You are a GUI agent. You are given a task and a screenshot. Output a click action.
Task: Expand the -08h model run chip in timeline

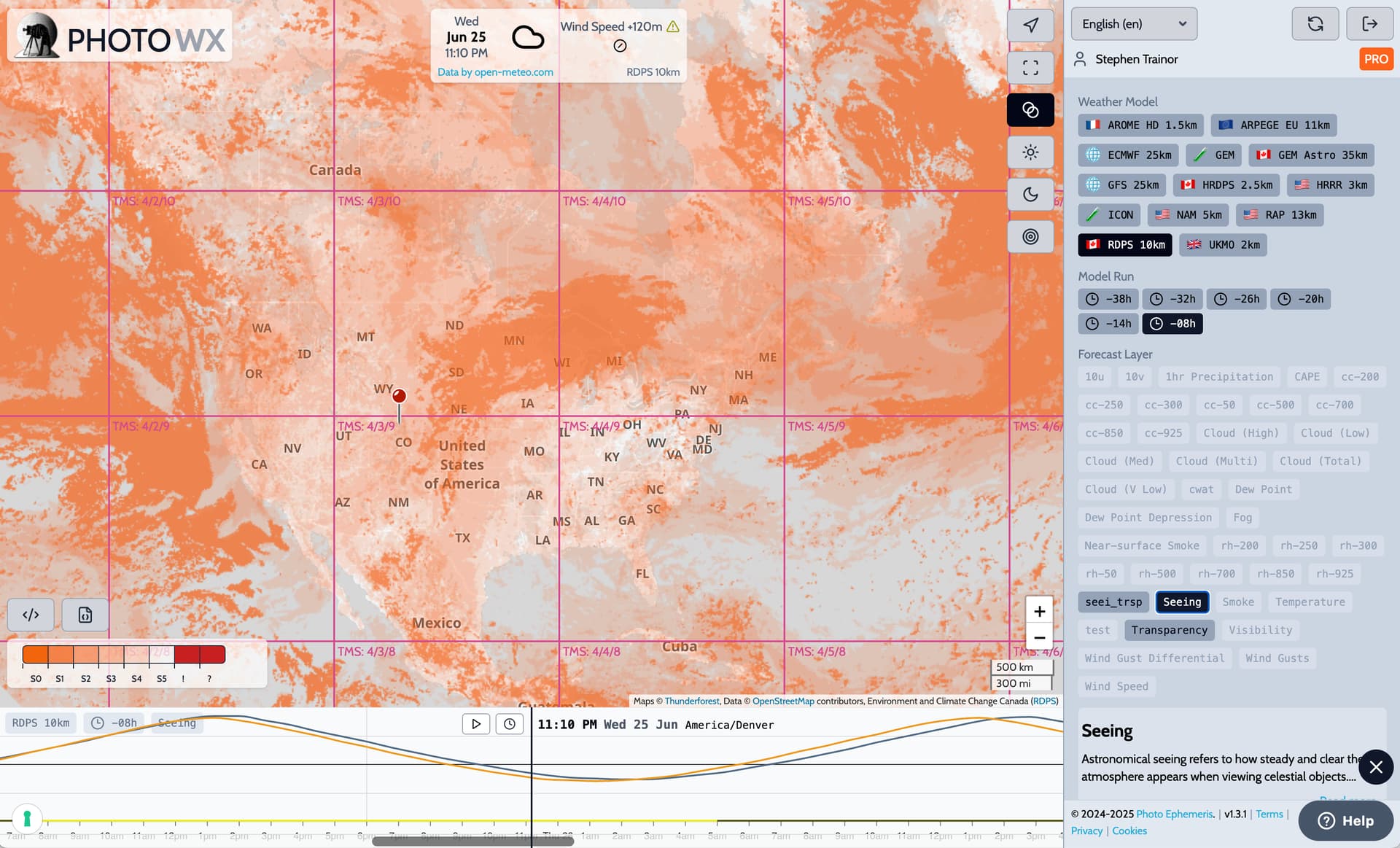point(114,723)
